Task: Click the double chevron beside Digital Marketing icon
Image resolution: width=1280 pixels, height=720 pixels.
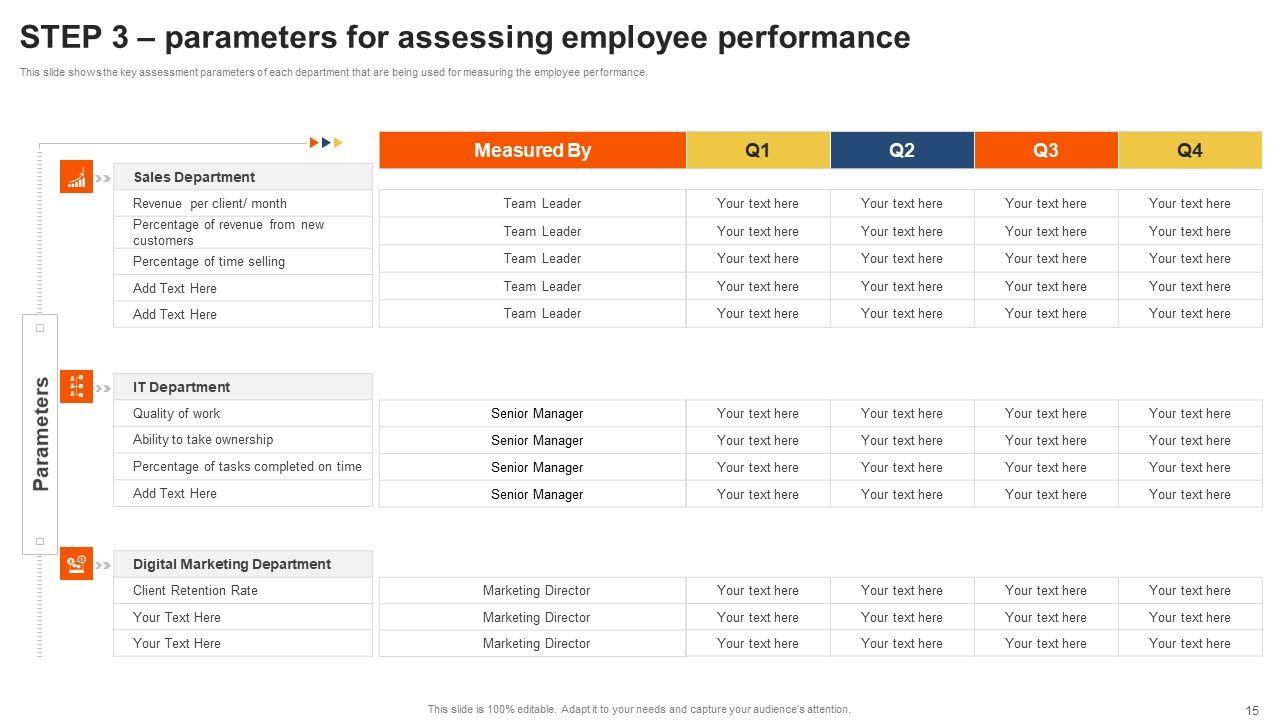Action: click(x=103, y=565)
